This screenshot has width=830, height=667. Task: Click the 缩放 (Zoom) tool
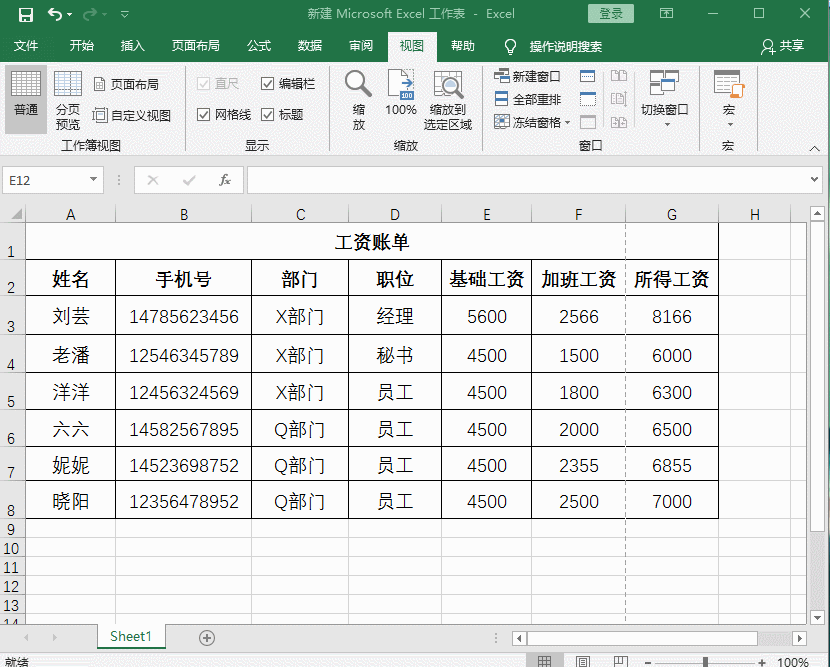tap(357, 97)
